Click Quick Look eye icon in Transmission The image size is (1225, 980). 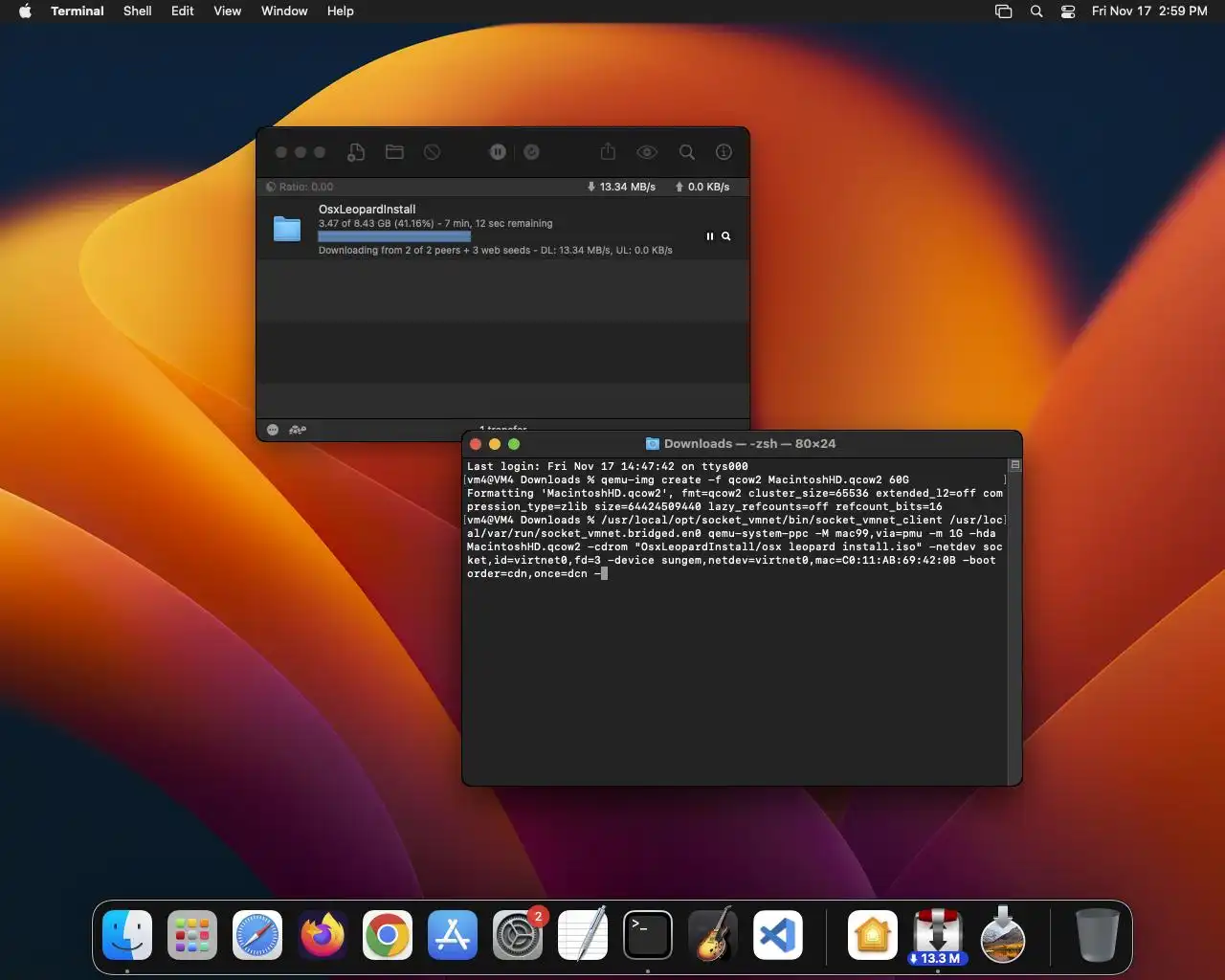click(x=647, y=152)
